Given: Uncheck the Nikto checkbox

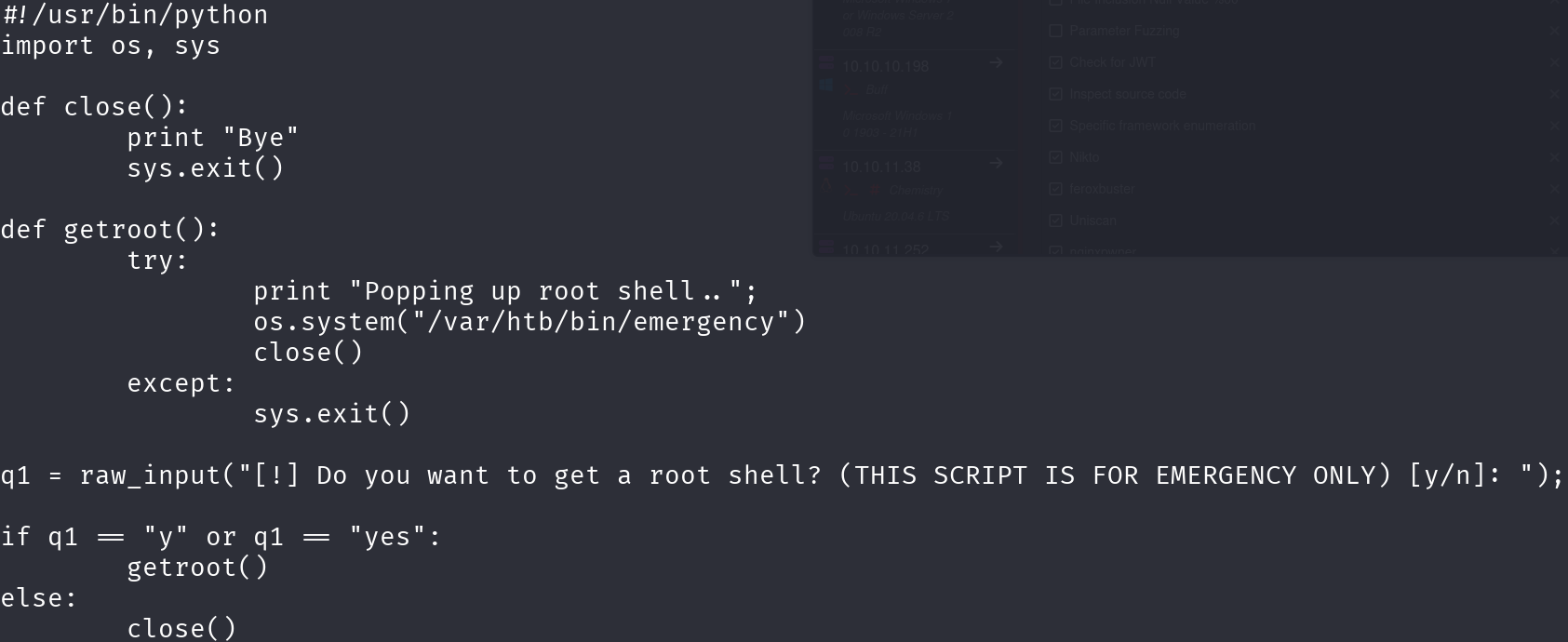Looking at the screenshot, I should click(1055, 157).
